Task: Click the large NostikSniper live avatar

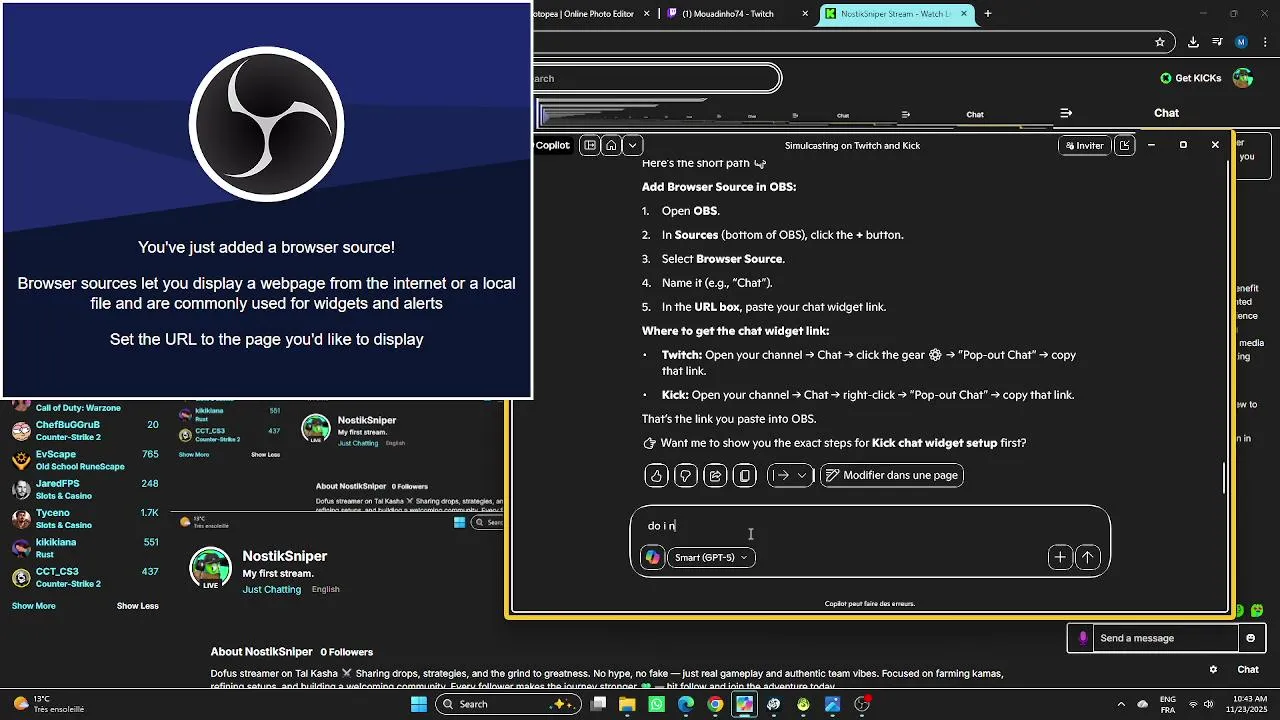Action: click(x=211, y=567)
